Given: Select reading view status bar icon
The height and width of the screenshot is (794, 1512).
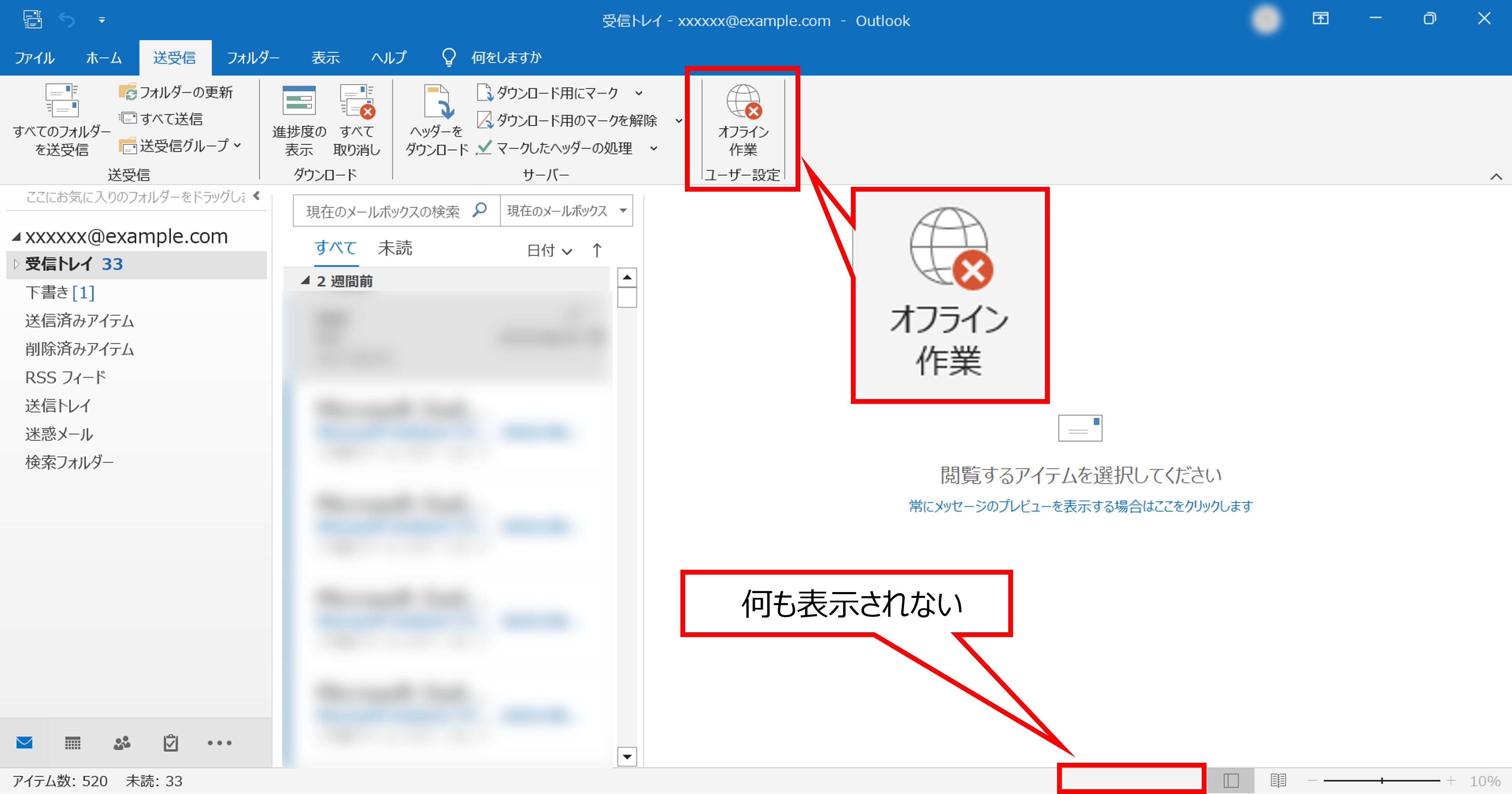Looking at the screenshot, I should click(1278, 781).
